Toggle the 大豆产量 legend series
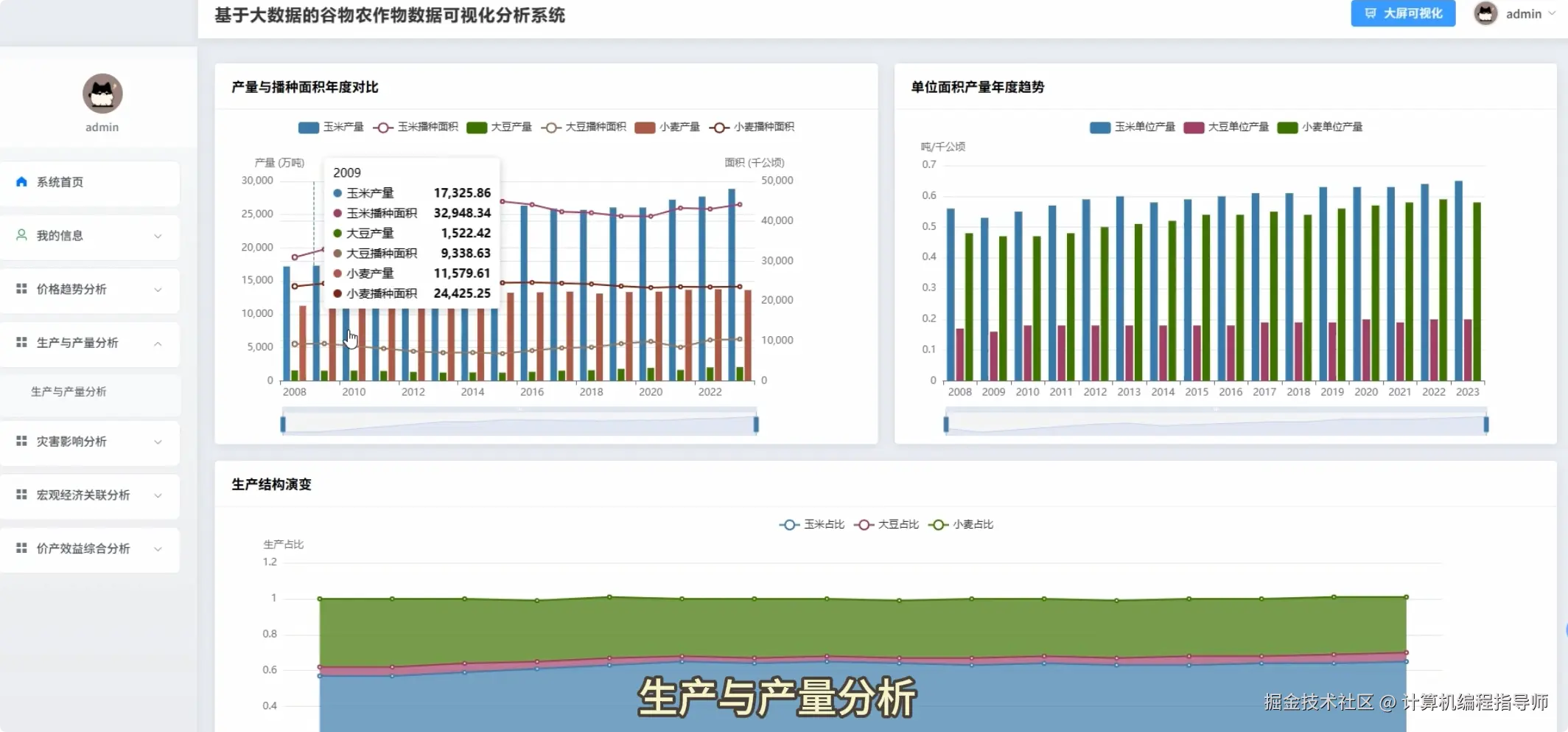1568x732 pixels. pyautogui.click(x=499, y=127)
